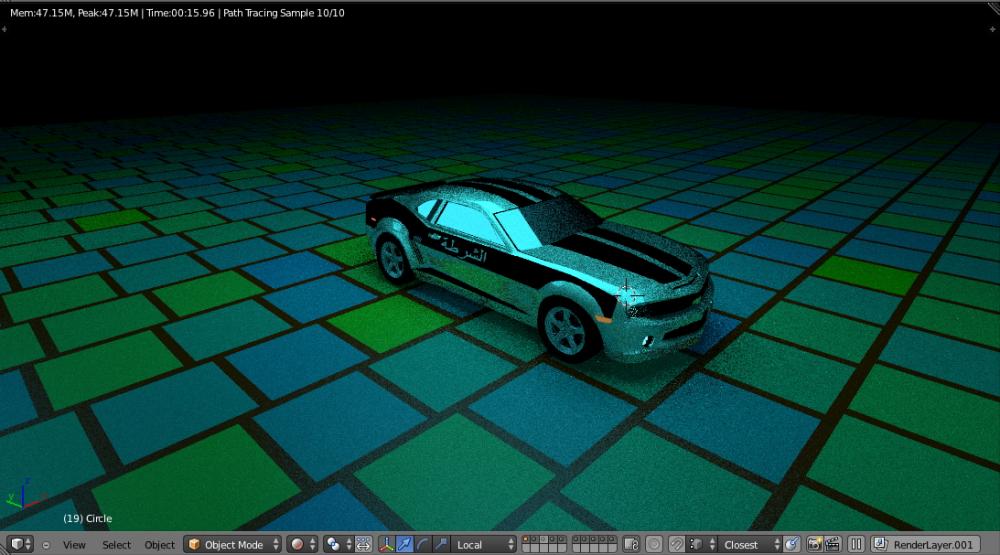Collapse the header menus with minus button
The image size is (1000, 555).
(46, 545)
